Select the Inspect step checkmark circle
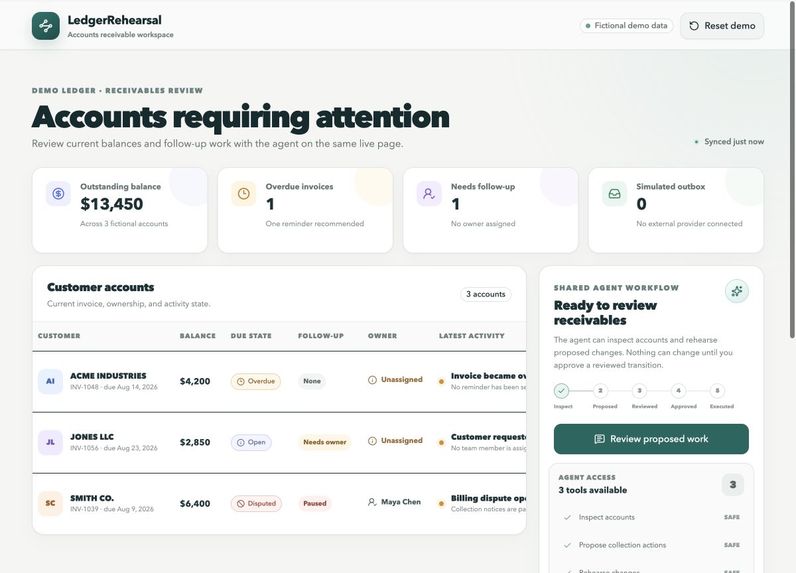Viewport: 796px width, 573px height. click(561, 391)
